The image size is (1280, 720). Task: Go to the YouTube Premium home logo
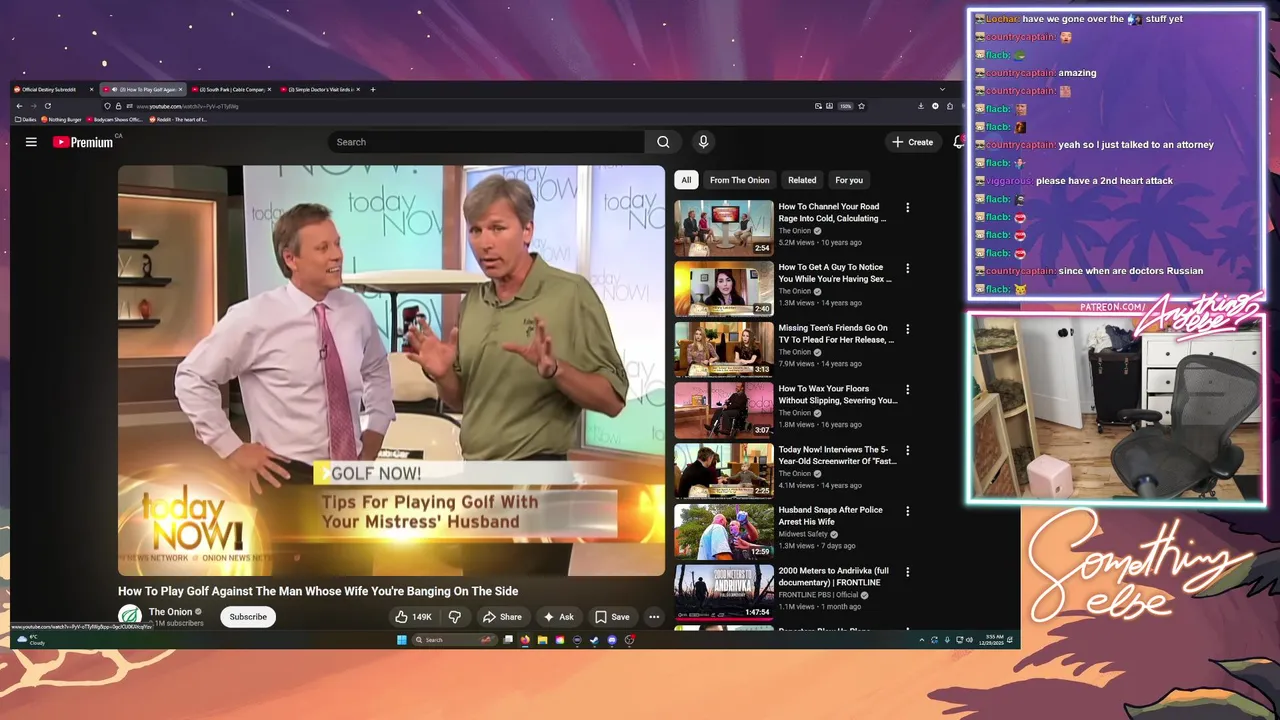(x=83, y=142)
